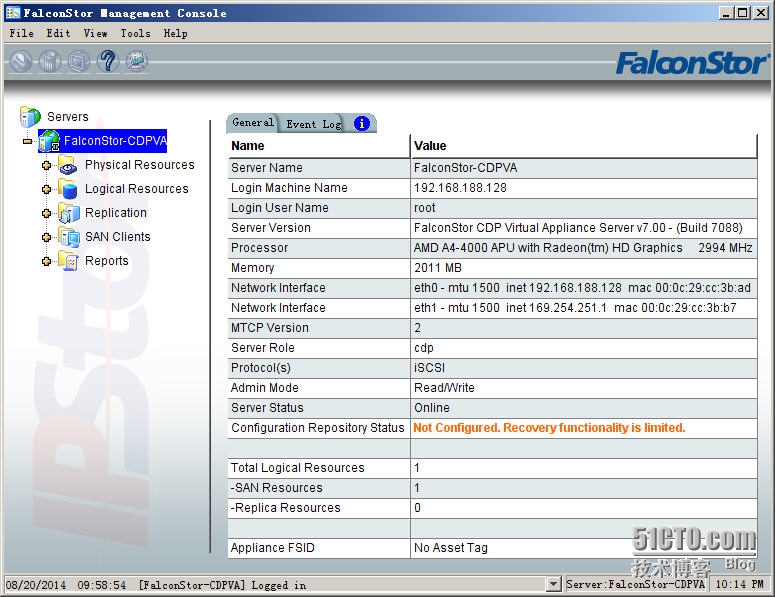Select Replication tree label

(x=116, y=213)
